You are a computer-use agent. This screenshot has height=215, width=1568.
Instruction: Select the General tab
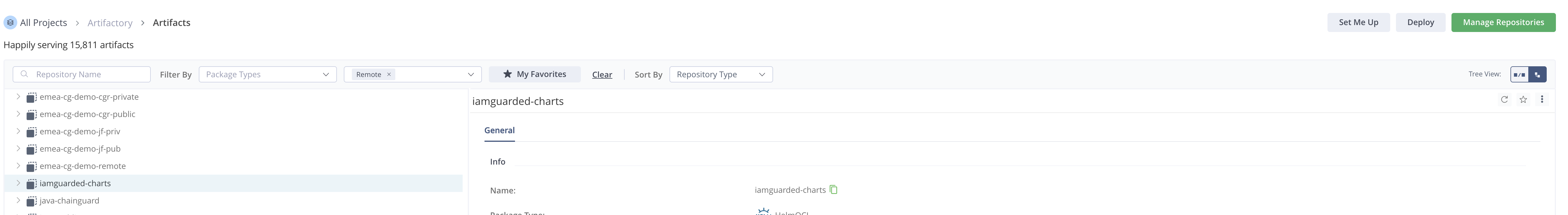(x=499, y=130)
